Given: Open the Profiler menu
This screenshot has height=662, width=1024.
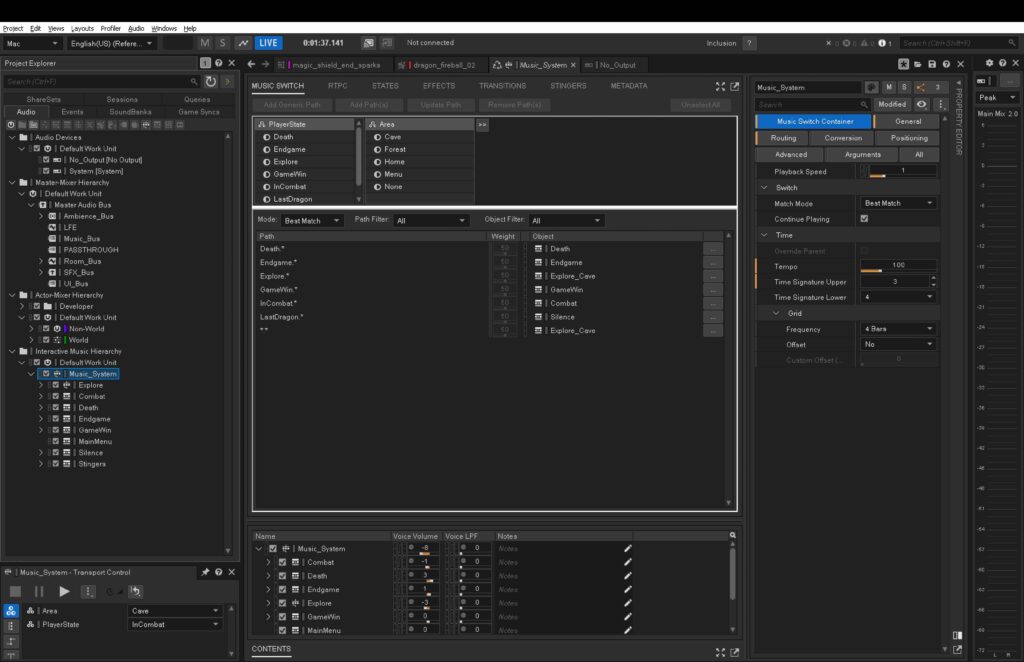Looking at the screenshot, I should [110, 27].
